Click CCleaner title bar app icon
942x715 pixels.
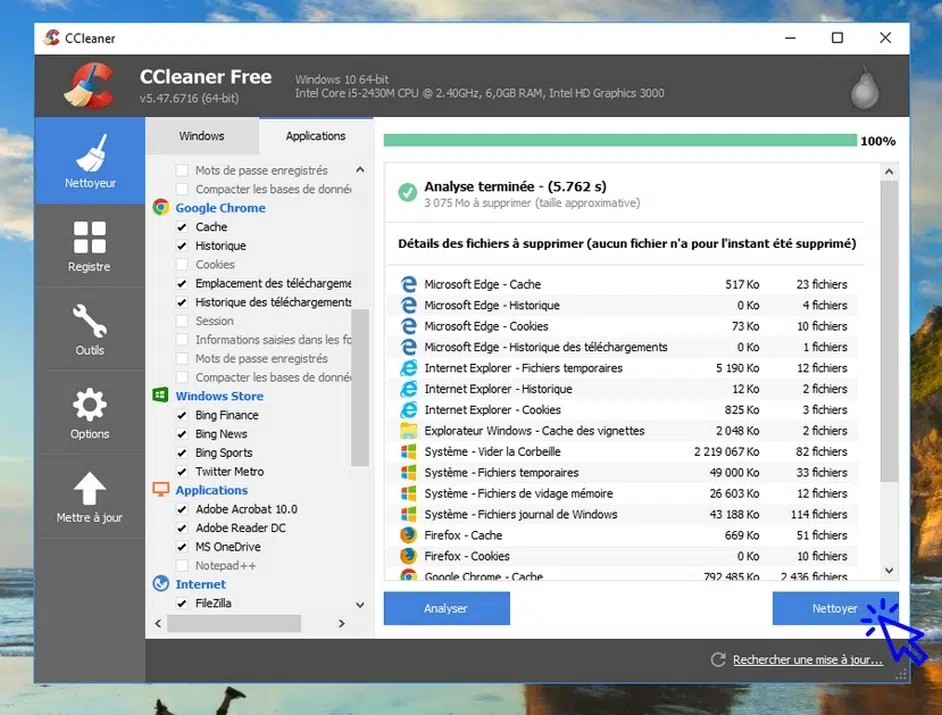(52, 38)
